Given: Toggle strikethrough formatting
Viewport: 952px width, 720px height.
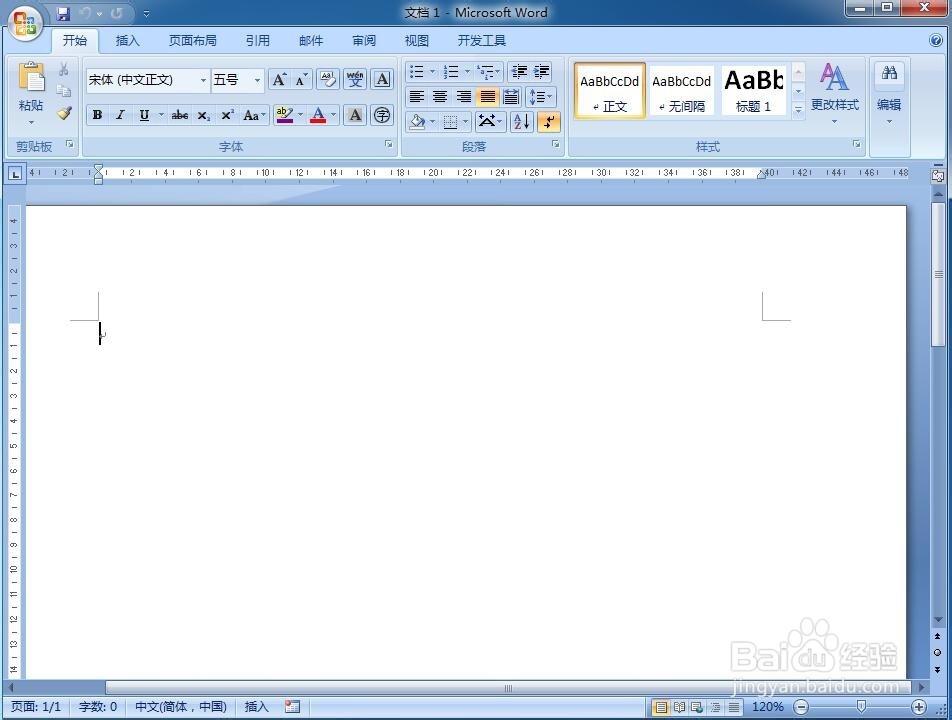Looking at the screenshot, I should [x=180, y=115].
